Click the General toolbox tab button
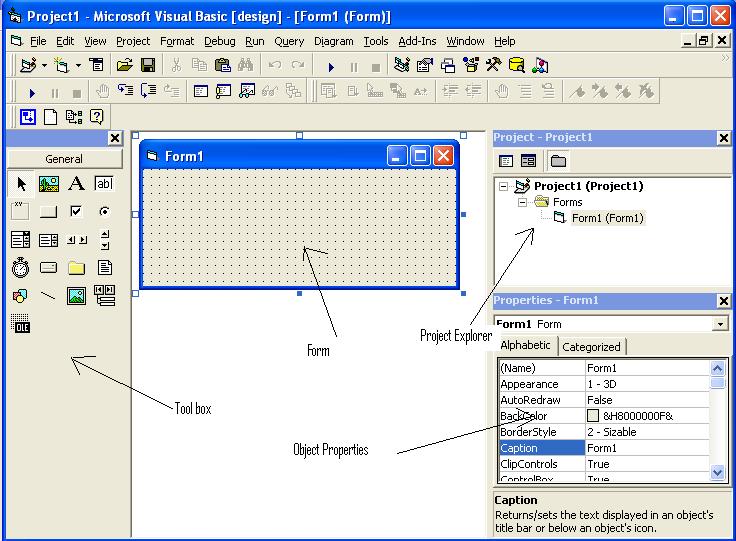 [x=64, y=159]
